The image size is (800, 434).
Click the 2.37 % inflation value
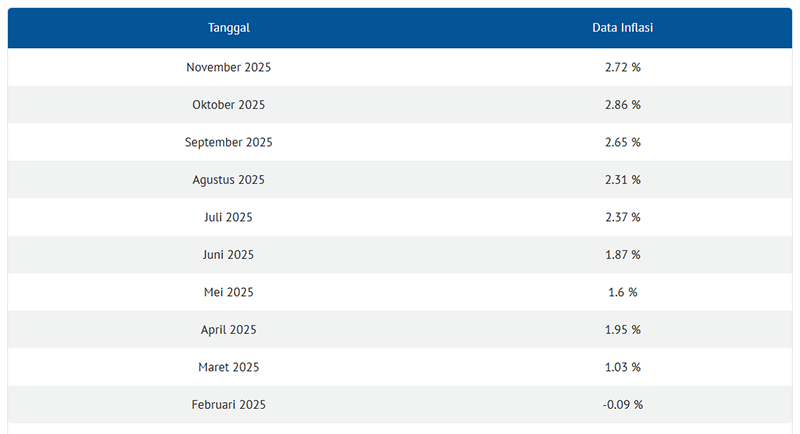coord(622,217)
